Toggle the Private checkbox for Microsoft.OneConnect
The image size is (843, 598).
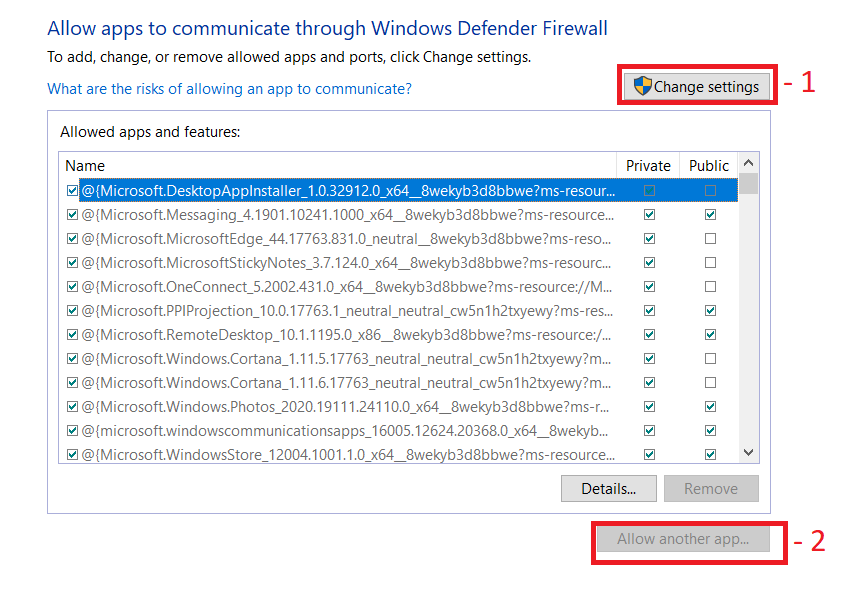(650, 287)
